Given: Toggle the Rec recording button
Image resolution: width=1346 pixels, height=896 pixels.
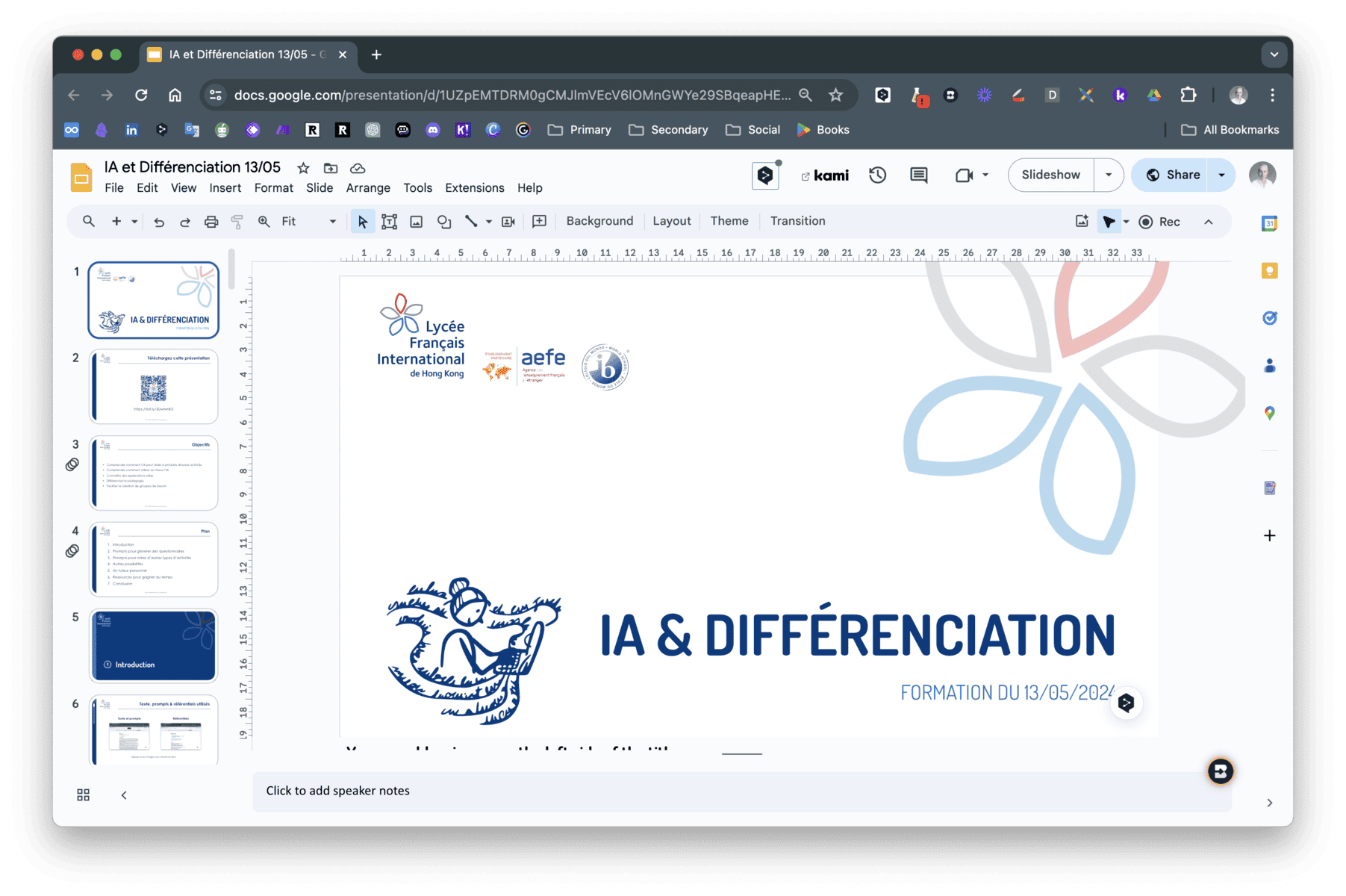Looking at the screenshot, I should pyautogui.click(x=1159, y=222).
